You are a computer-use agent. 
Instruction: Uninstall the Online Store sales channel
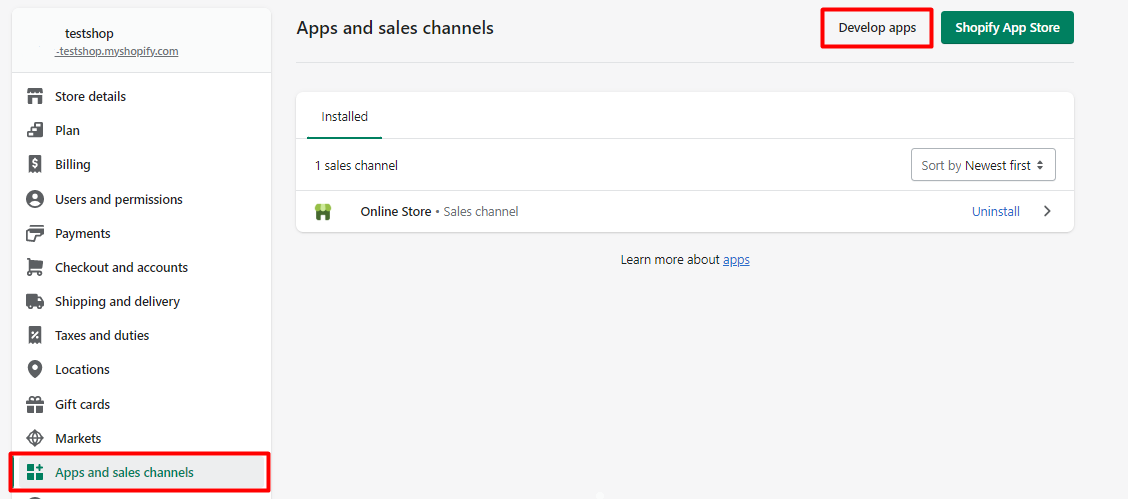point(995,212)
